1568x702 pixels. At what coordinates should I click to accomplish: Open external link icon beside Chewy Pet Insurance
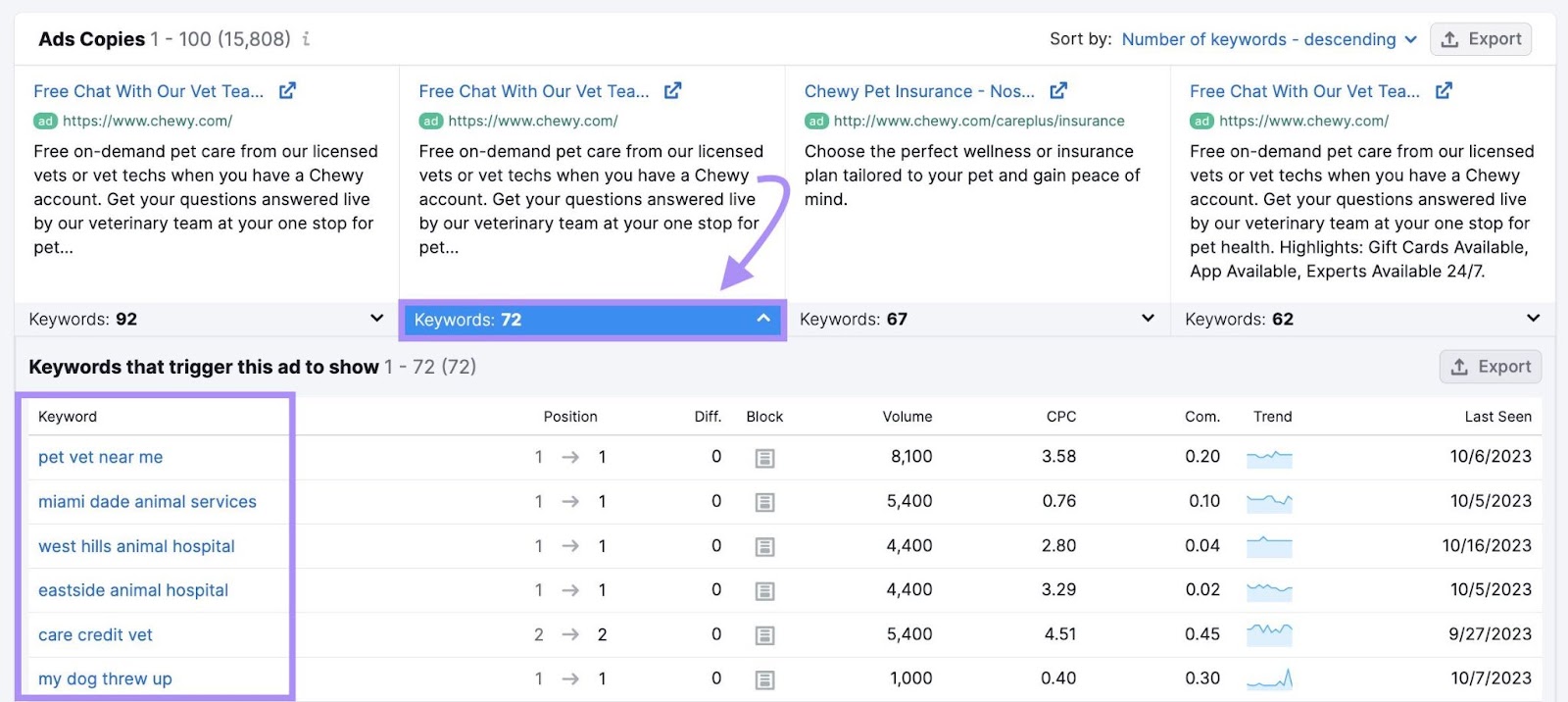click(1058, 91)
